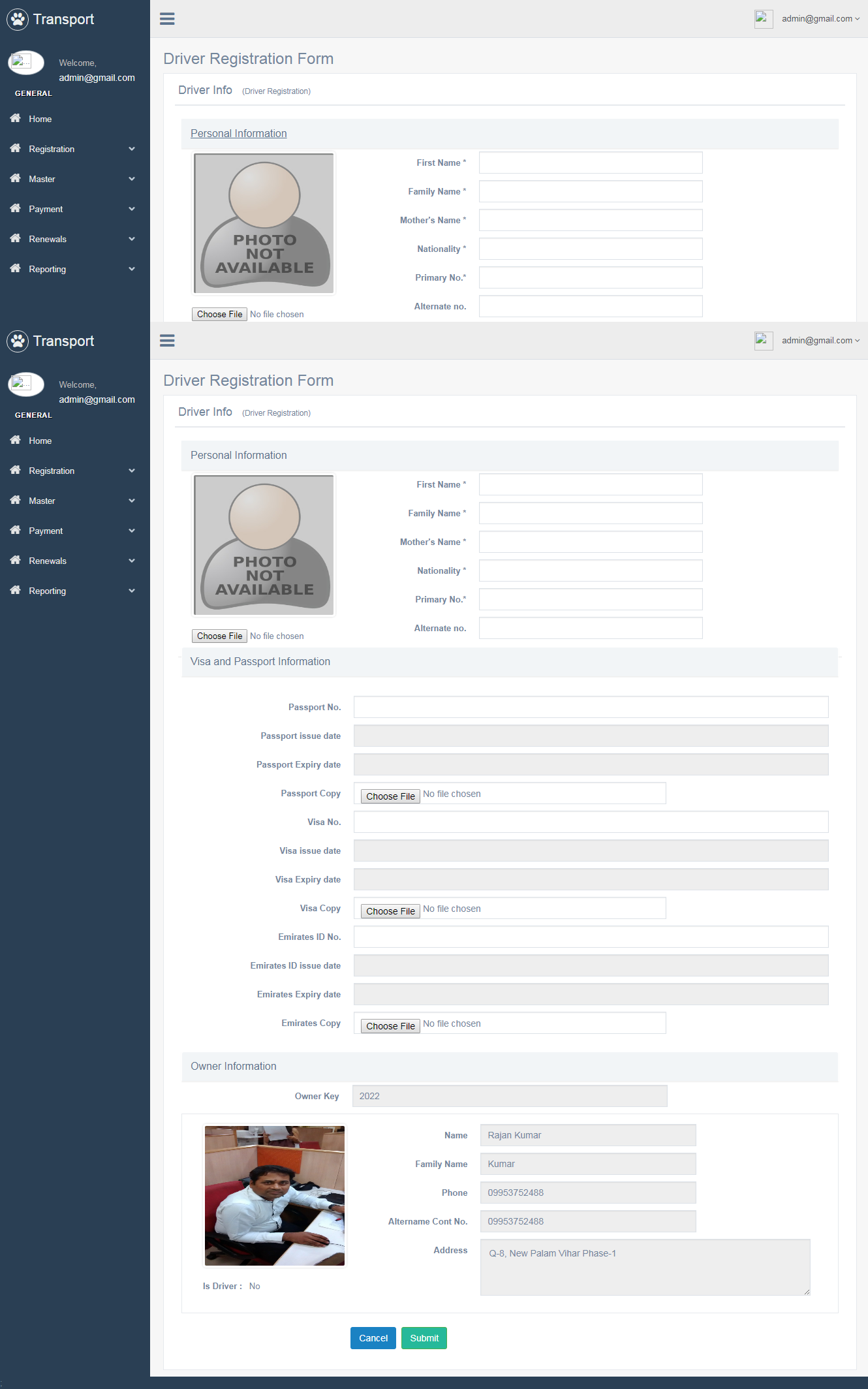Open the admin@gmail.com dropdown in the upper header
This screenshot has height=1389, width=868.
(820, 19)
